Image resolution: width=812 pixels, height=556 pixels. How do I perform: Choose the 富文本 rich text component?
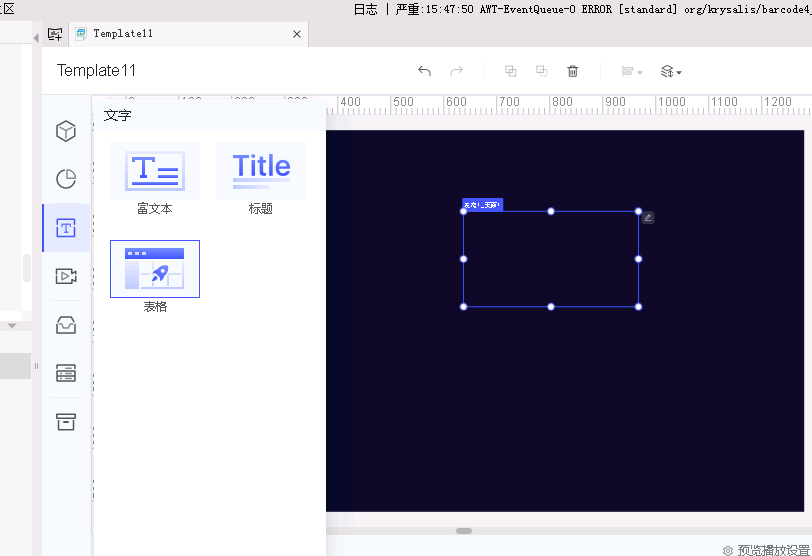point(155,179)
